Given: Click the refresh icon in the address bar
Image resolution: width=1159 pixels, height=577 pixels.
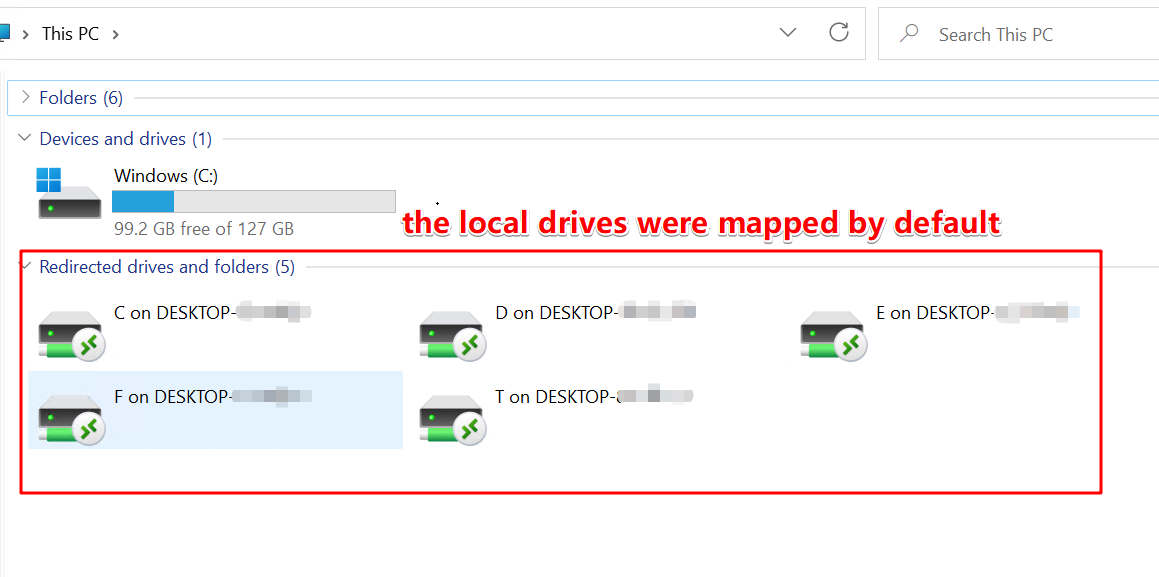Looking at the screenshot, I should click(838, 32).
